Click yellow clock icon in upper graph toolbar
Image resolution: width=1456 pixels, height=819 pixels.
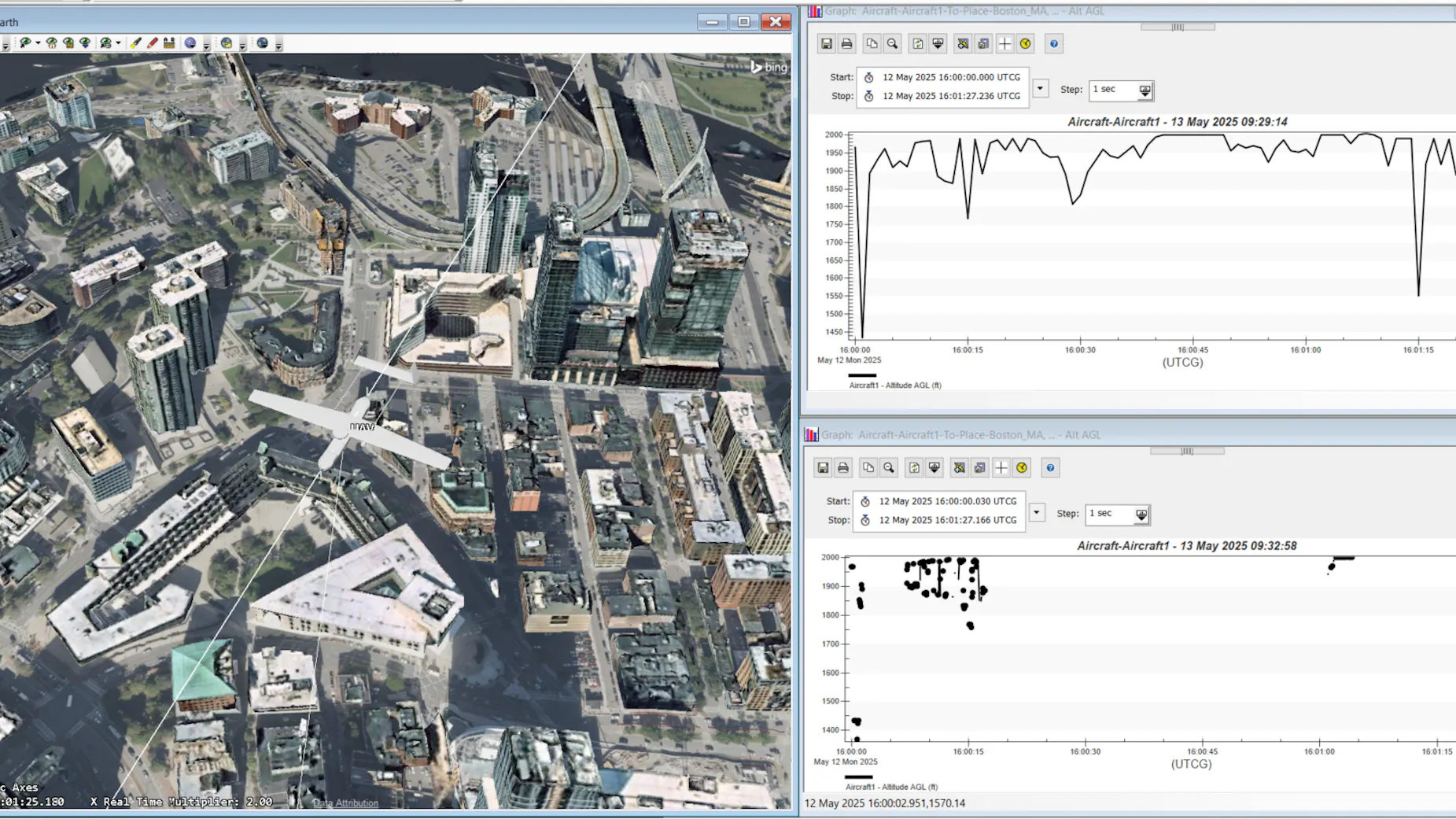coord(1025,44)
